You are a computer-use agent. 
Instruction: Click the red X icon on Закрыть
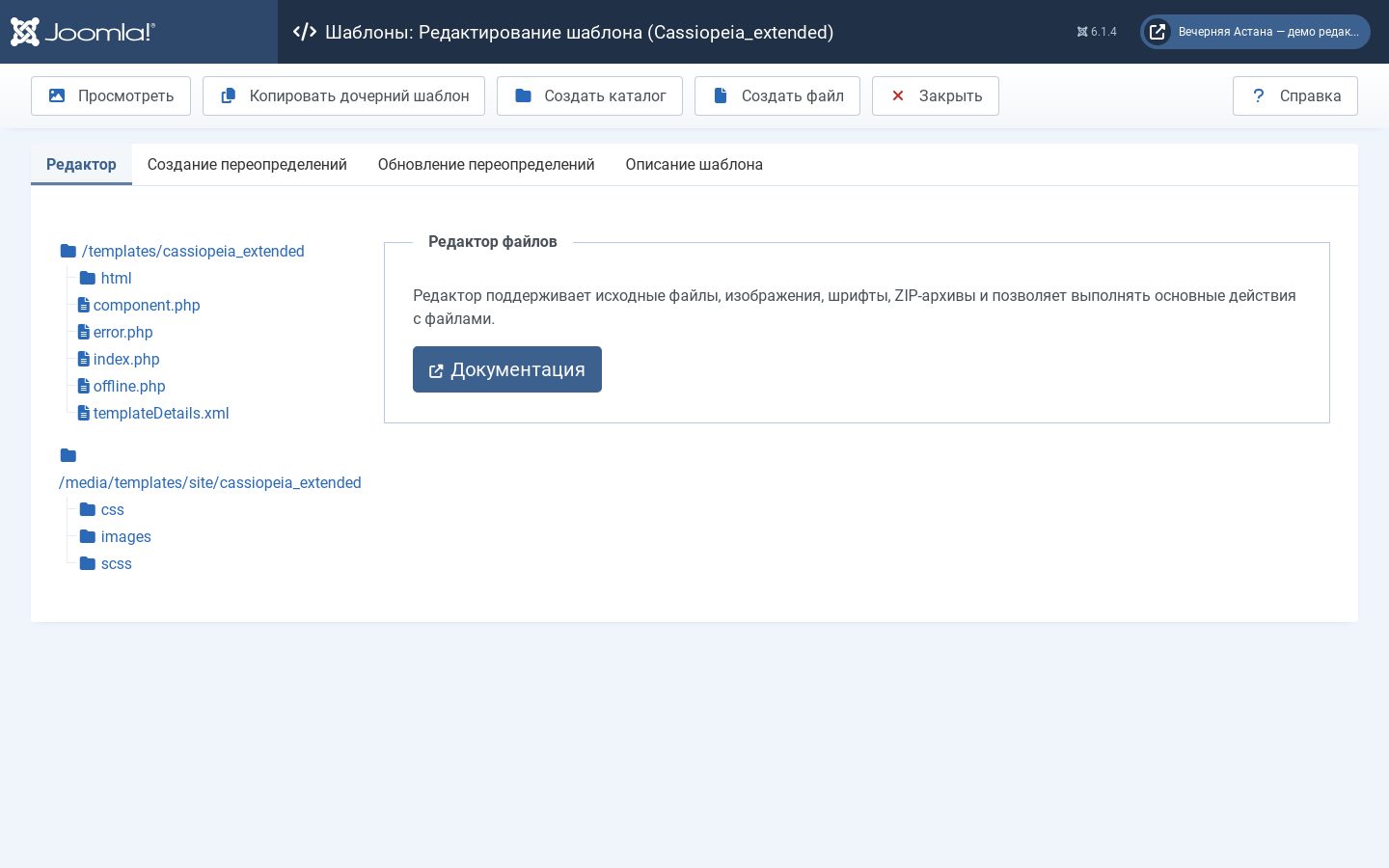point(898,95)
